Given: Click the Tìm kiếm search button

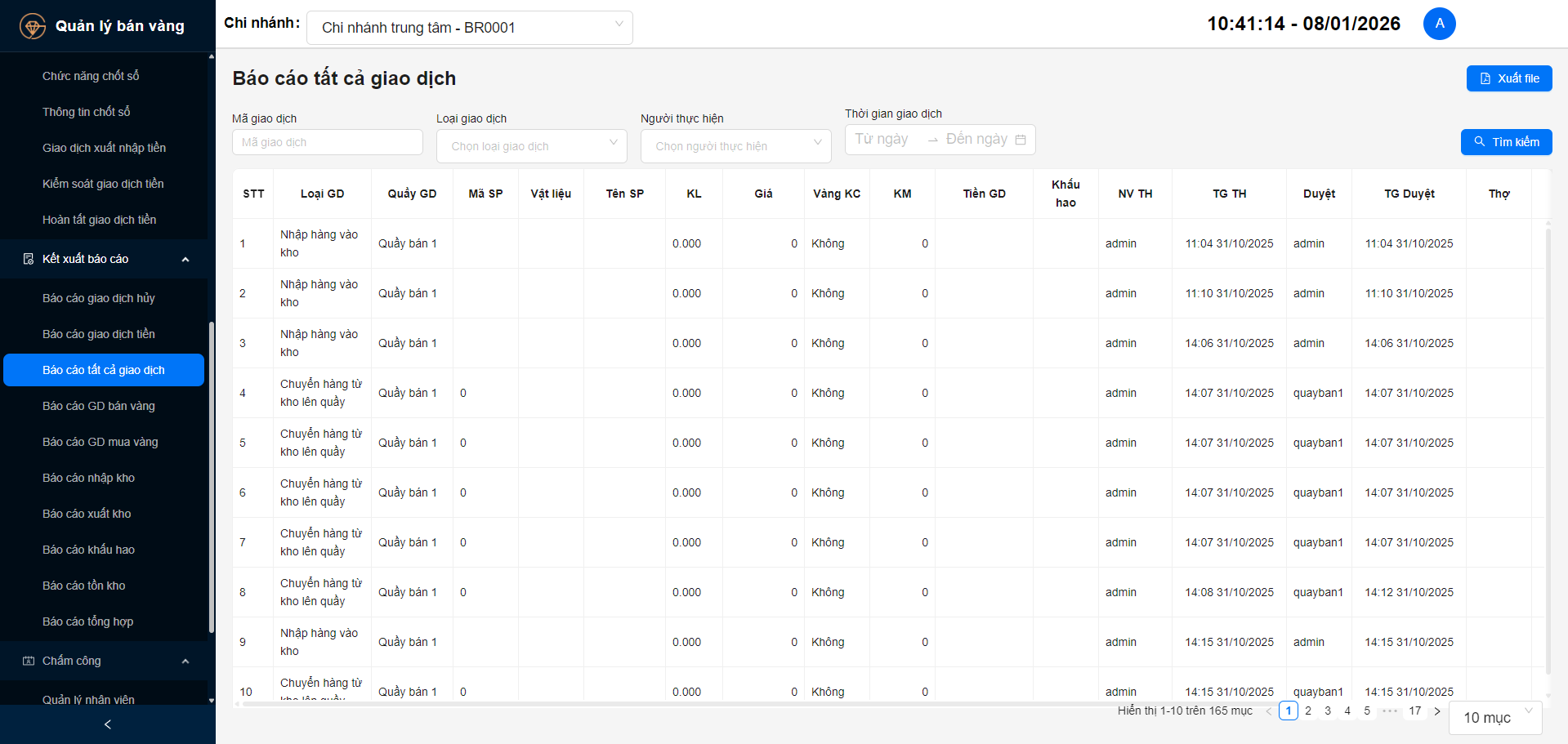Looking at the screenshot, I should tap(1506, 142).
